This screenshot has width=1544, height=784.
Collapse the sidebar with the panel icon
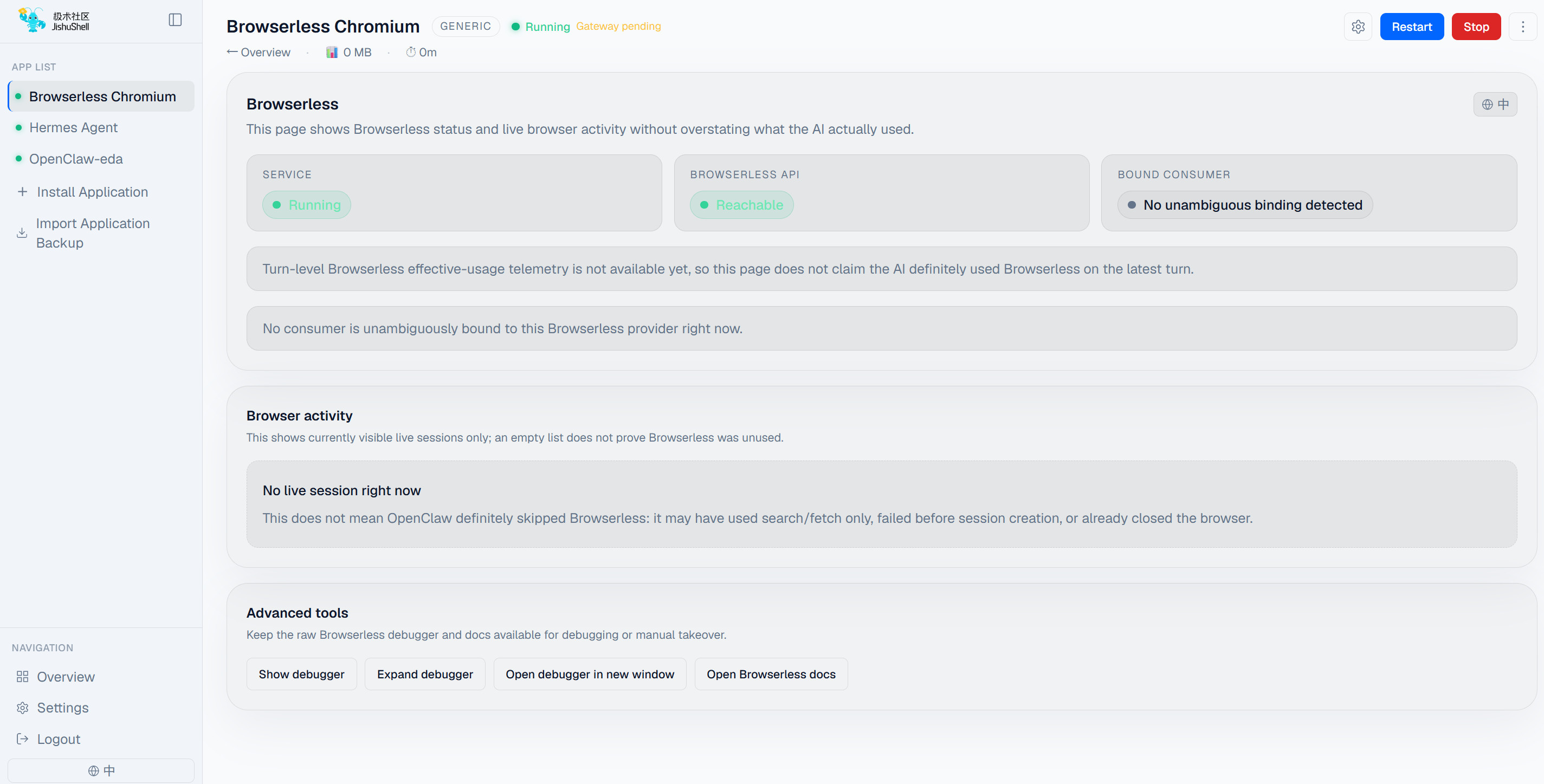pos(175,20)
